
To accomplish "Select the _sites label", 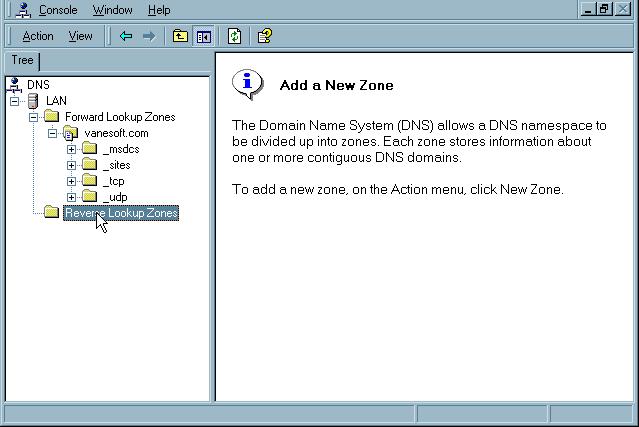I will (117, 165).
